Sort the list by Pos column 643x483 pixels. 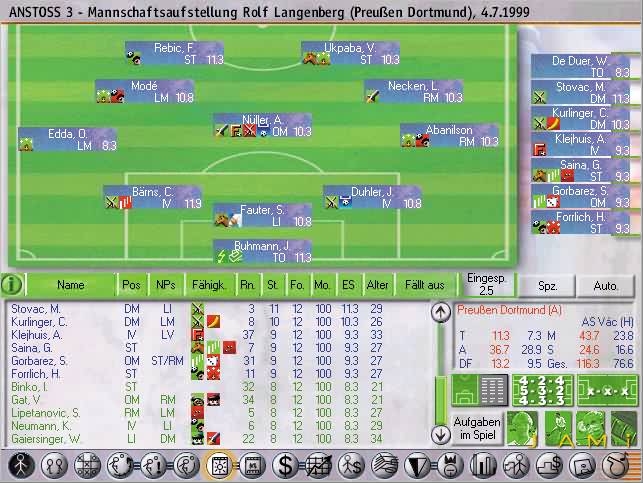(x=131, y=285)
